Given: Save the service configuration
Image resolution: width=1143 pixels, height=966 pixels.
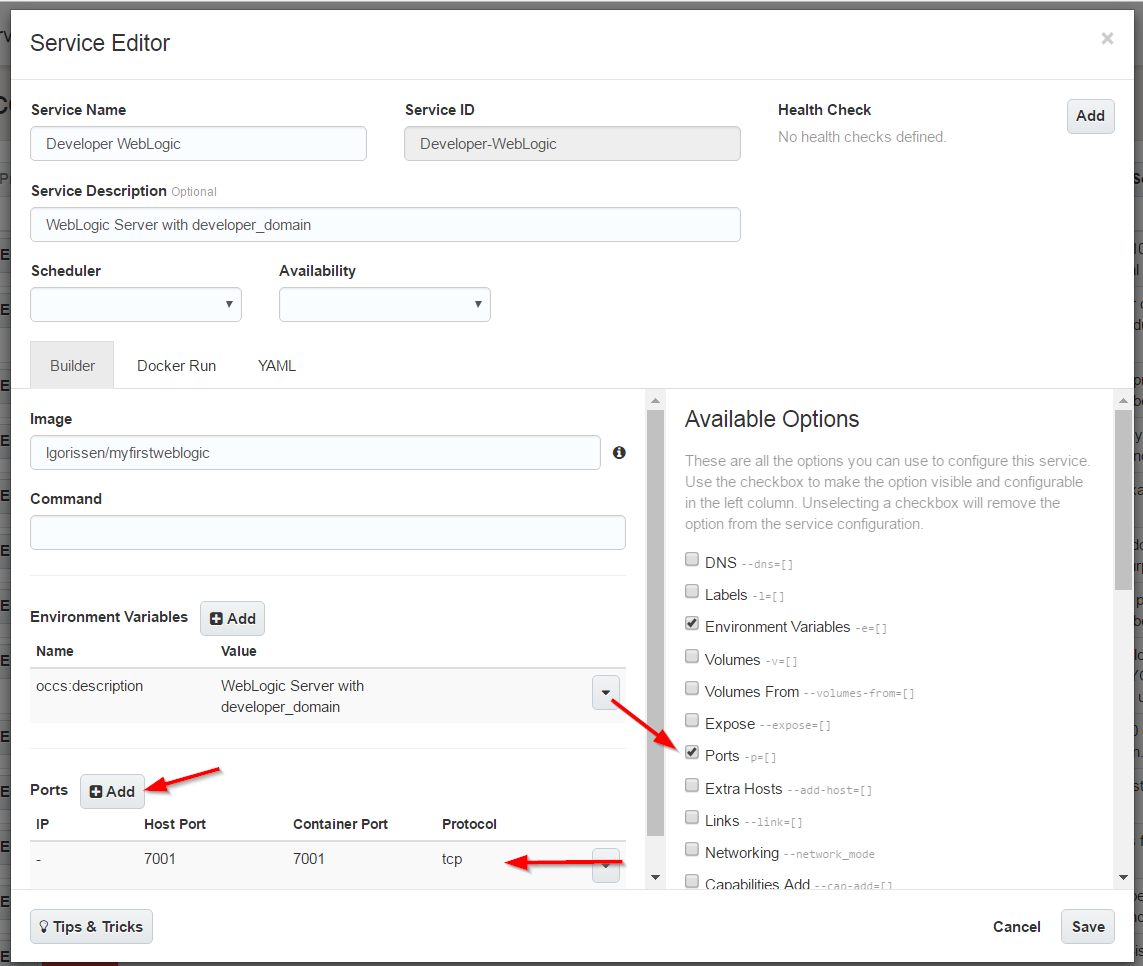Looking at the screenshot, I should pyautogui.click(x=1087, y=927).
